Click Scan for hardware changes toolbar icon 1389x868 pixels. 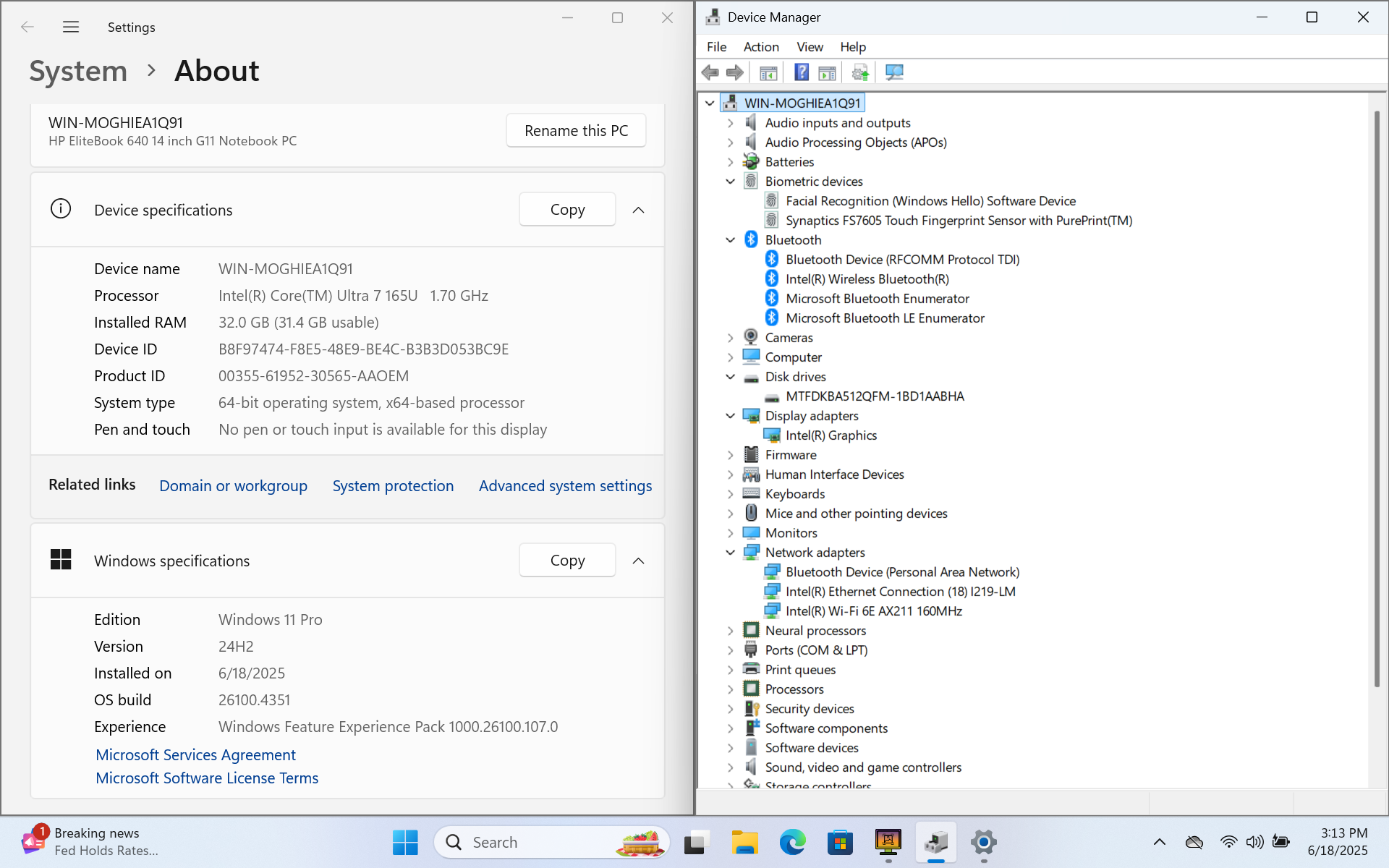coord(894,72)
